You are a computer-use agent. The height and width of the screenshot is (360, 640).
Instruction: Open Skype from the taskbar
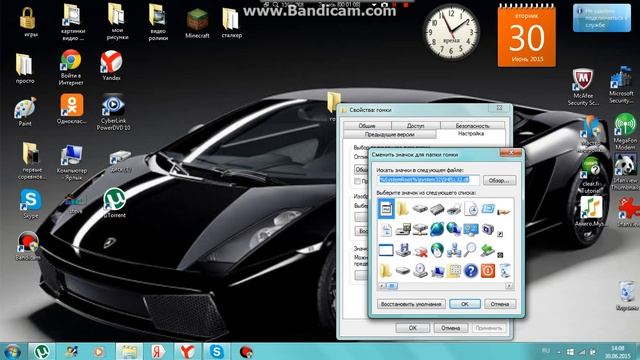click(x=216, y=352)
